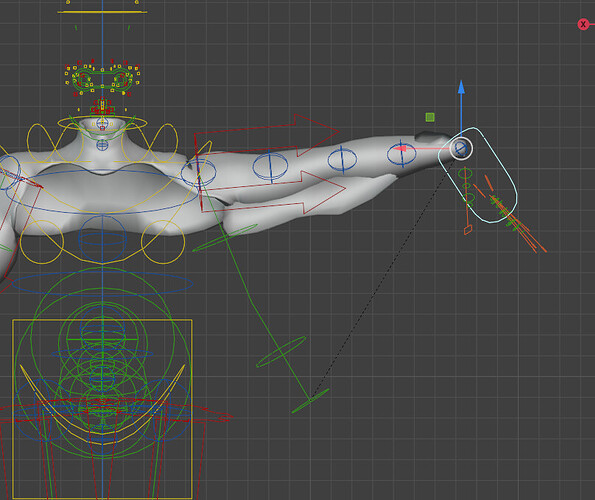The width and height of the screenshot is (595, 500).
Task: Grab the red X-axis move arrow
Action: point(400,149)
